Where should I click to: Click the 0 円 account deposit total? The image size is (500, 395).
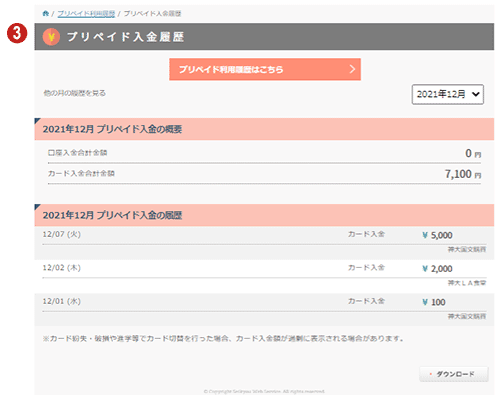click(473, 153)
